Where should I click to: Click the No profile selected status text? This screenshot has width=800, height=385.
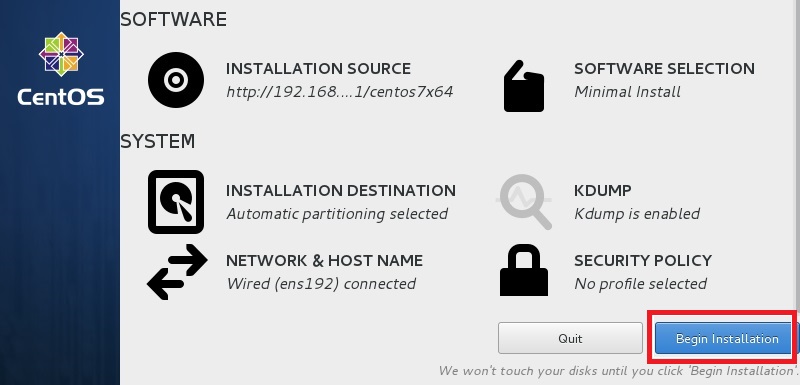(x=641, y=284)
